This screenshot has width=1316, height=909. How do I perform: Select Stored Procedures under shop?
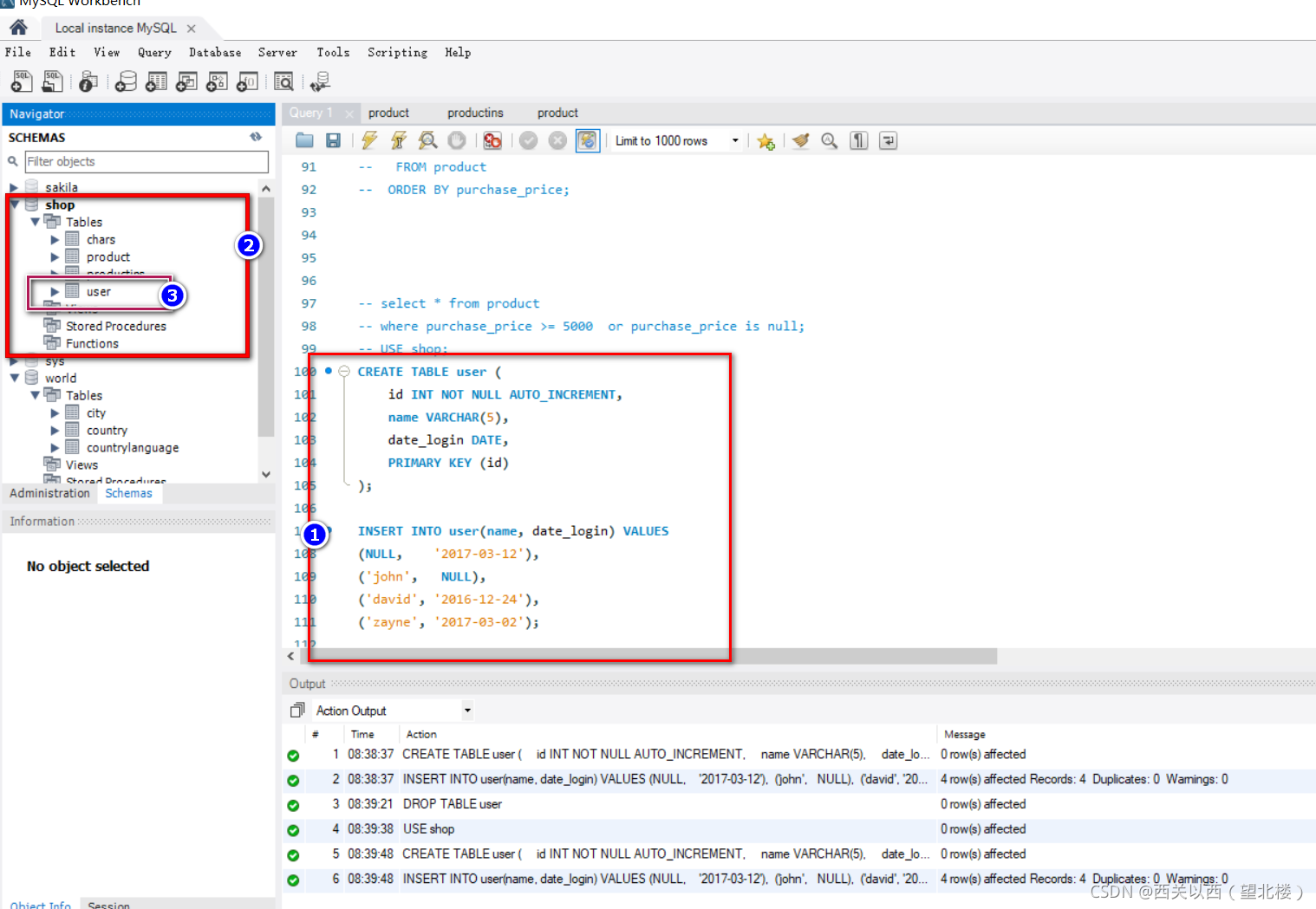(116, 327)
